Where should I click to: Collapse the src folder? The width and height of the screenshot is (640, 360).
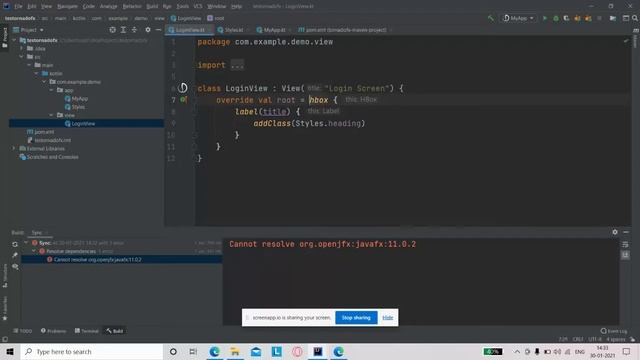[x=22, y=57]
